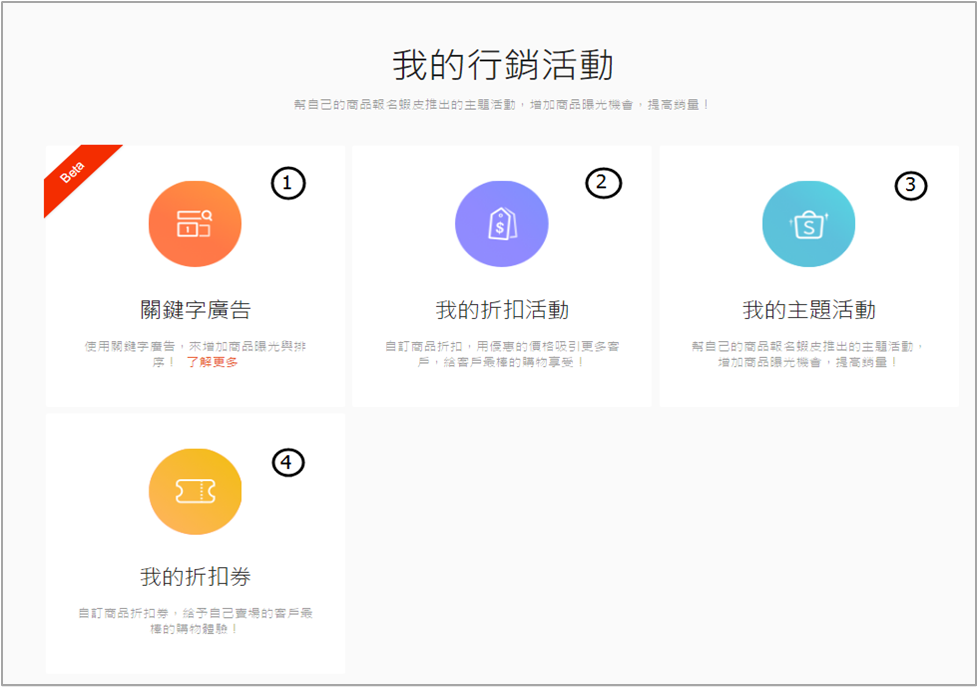978x687 pixels.
Task: Open the discount activity card
Action: click(502, 275)
